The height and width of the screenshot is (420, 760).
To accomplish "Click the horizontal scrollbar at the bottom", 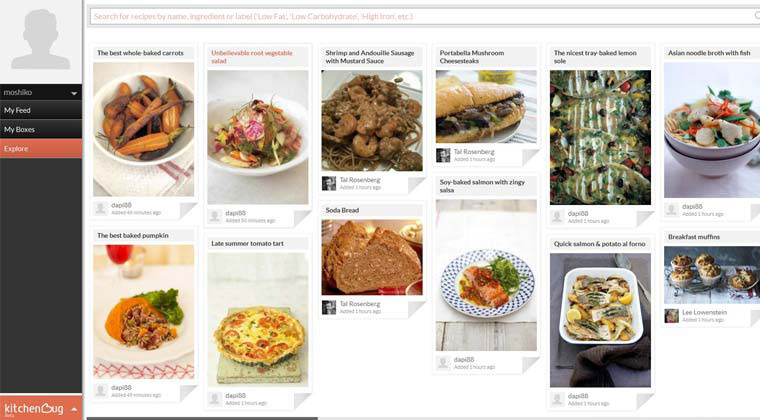I will click(x=202, y=418).
